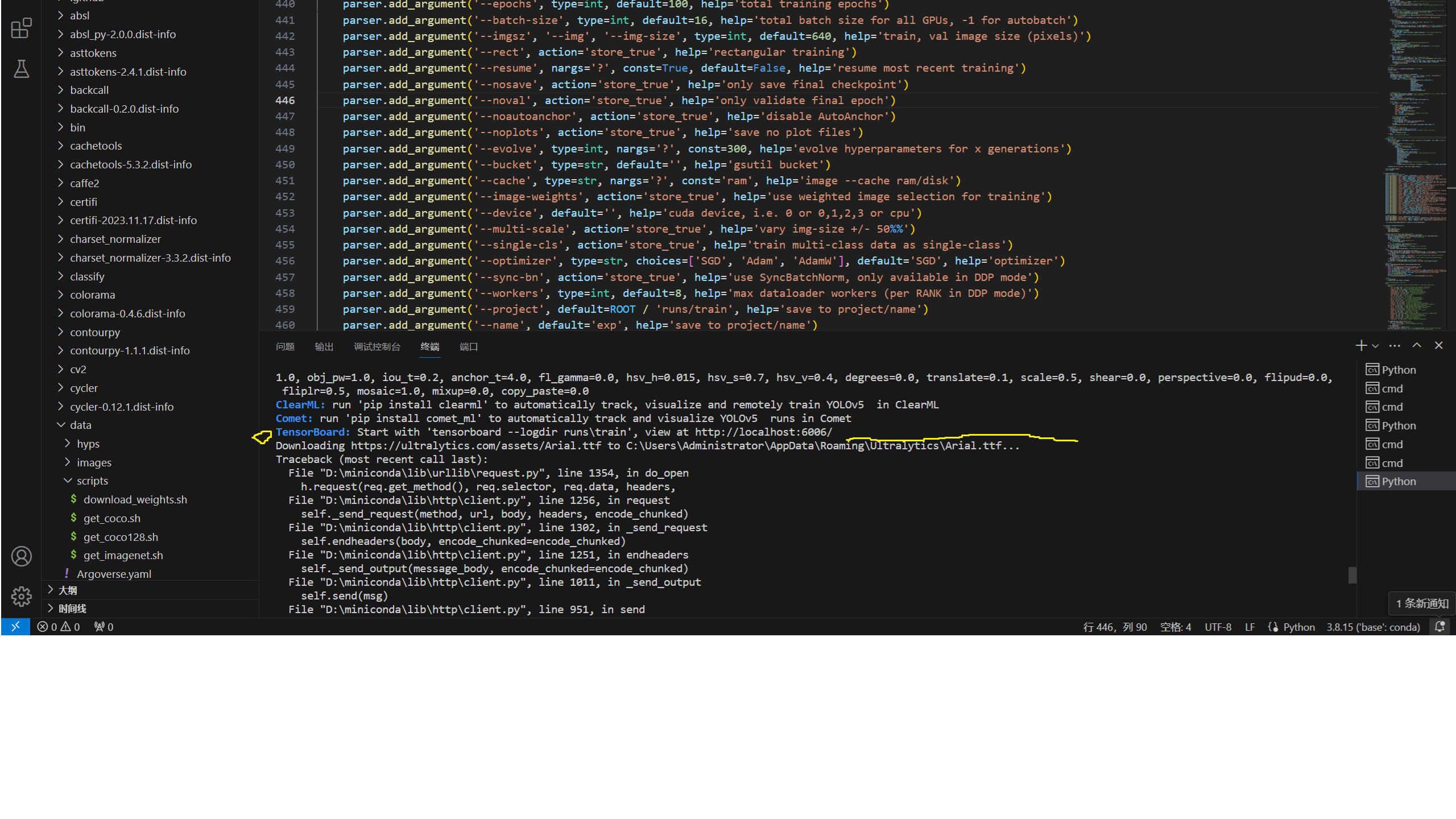This screenshot has height=819, width=1456.
Task: Click the notifications bell in status bar
Action: tap(1440, 627)
